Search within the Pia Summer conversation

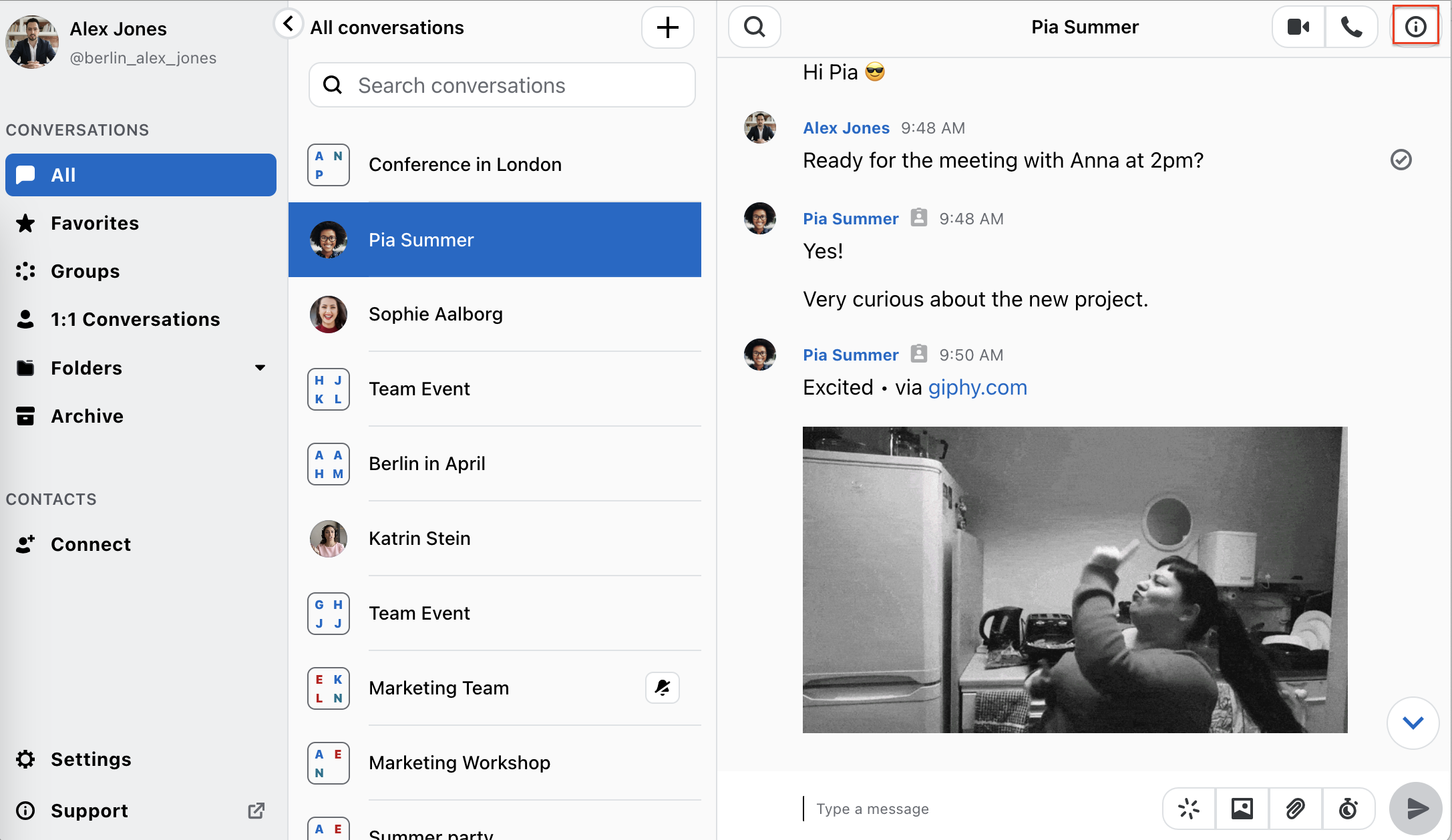[755, 27]
